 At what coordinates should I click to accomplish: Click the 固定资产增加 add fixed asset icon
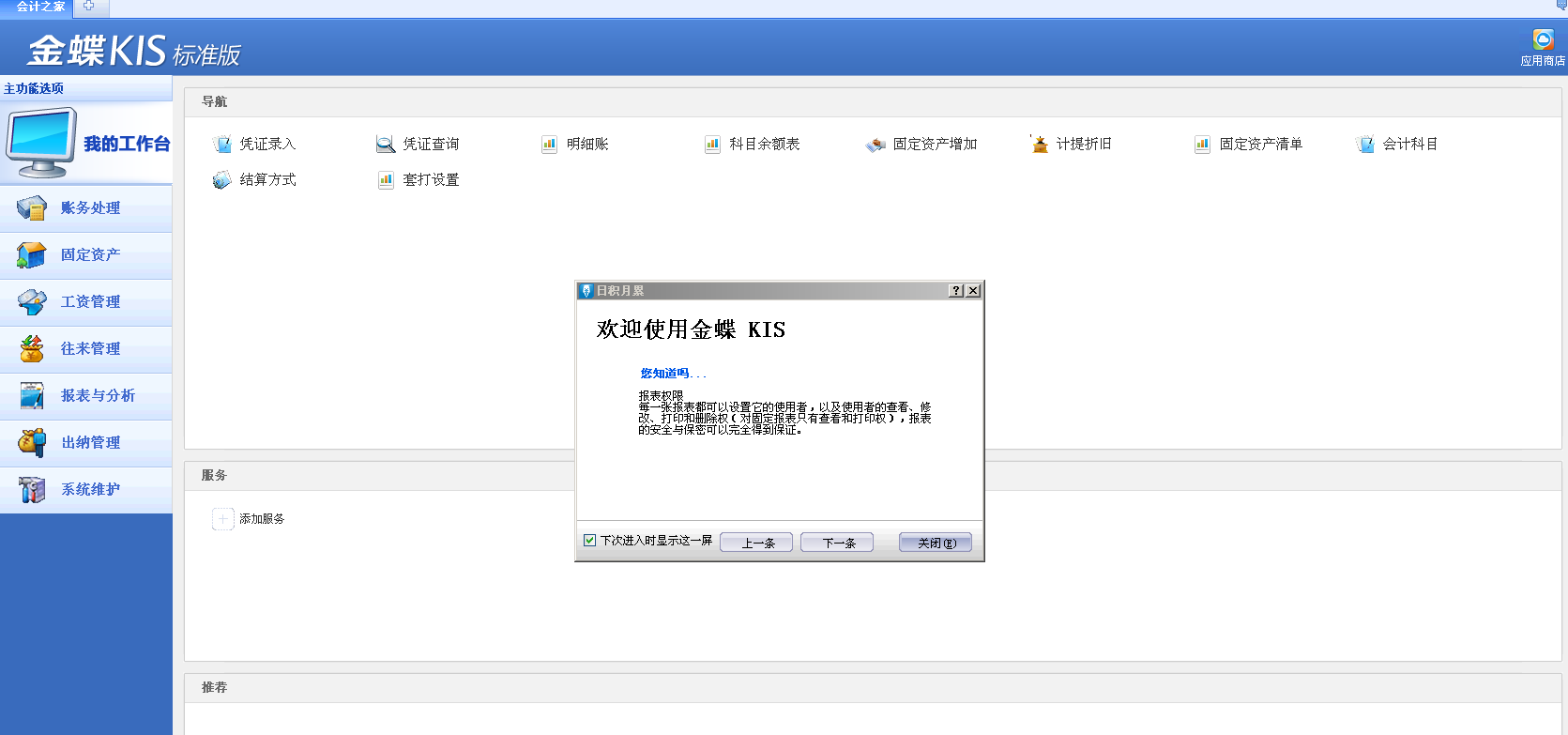pyautogui.click(x=875, y=144)
